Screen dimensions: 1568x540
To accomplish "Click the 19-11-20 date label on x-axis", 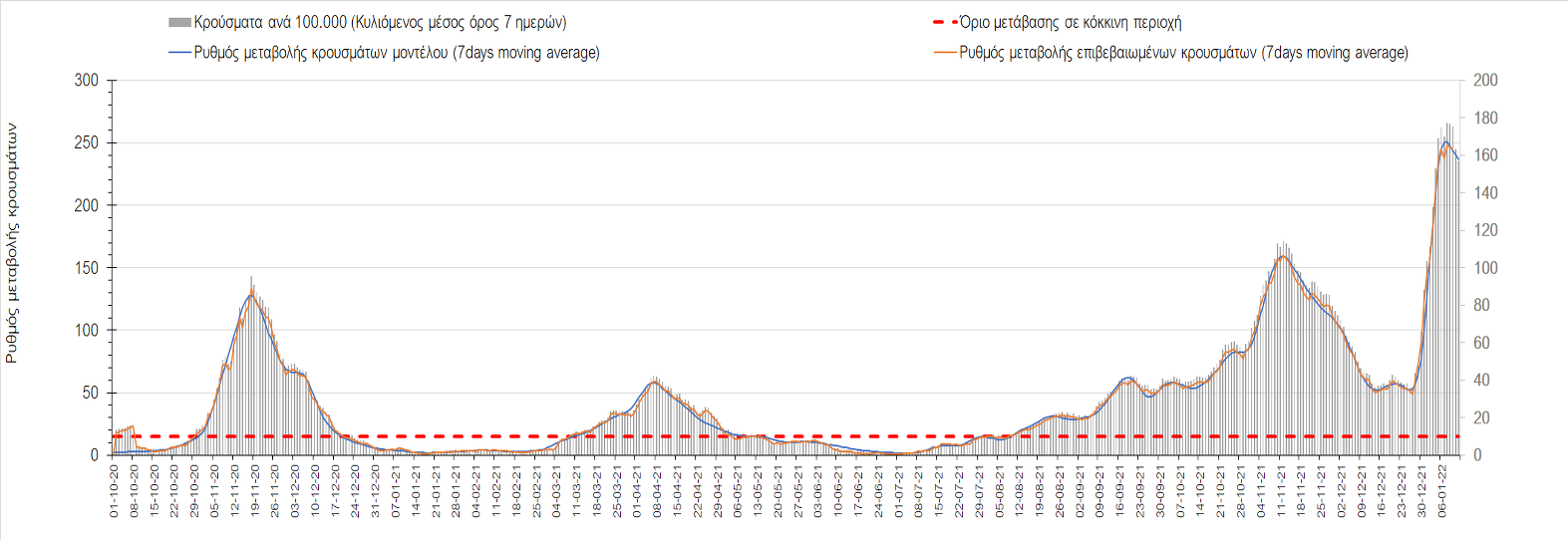I will tap(255, 490).
